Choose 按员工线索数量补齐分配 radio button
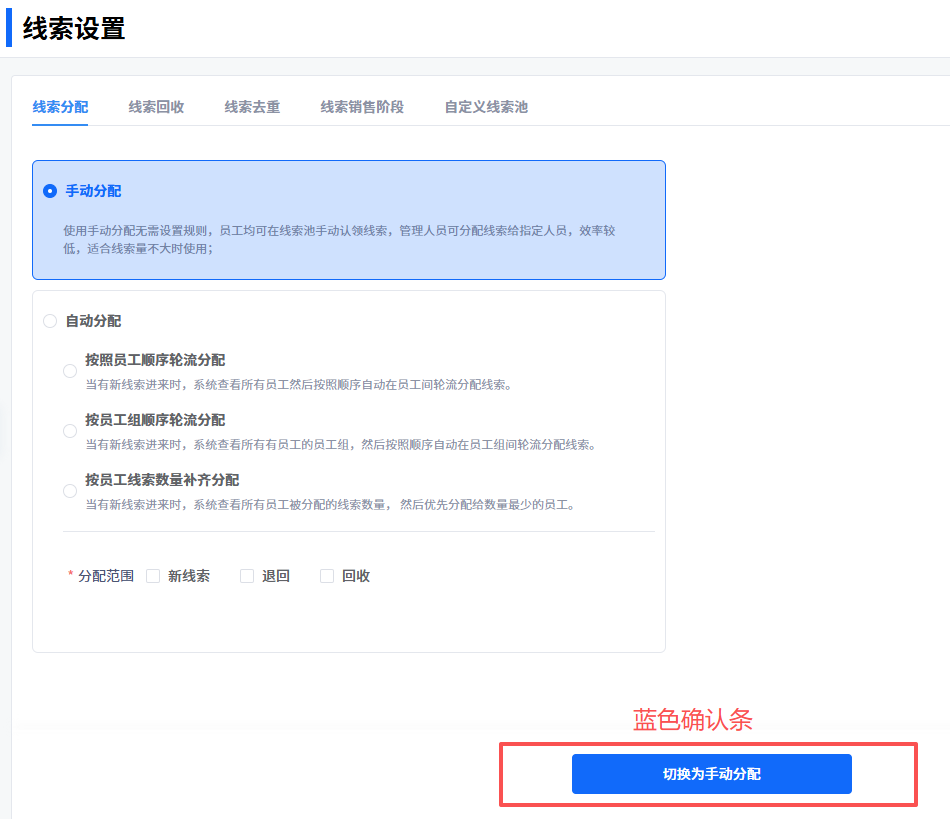Image resolution: width=950 pixels, height=819 pixels. pos(70,491)
